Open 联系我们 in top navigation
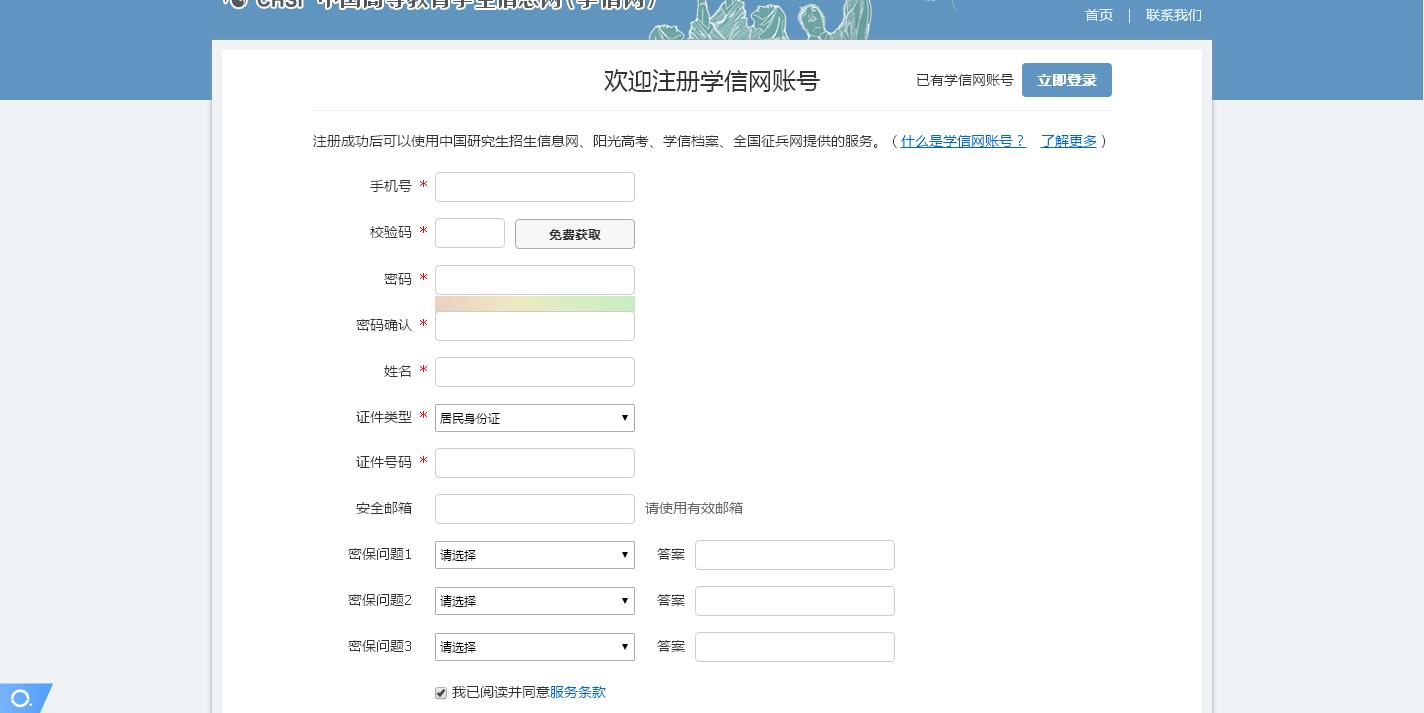The width and height of the screenshot is (1424, 713). [1173, 15]
